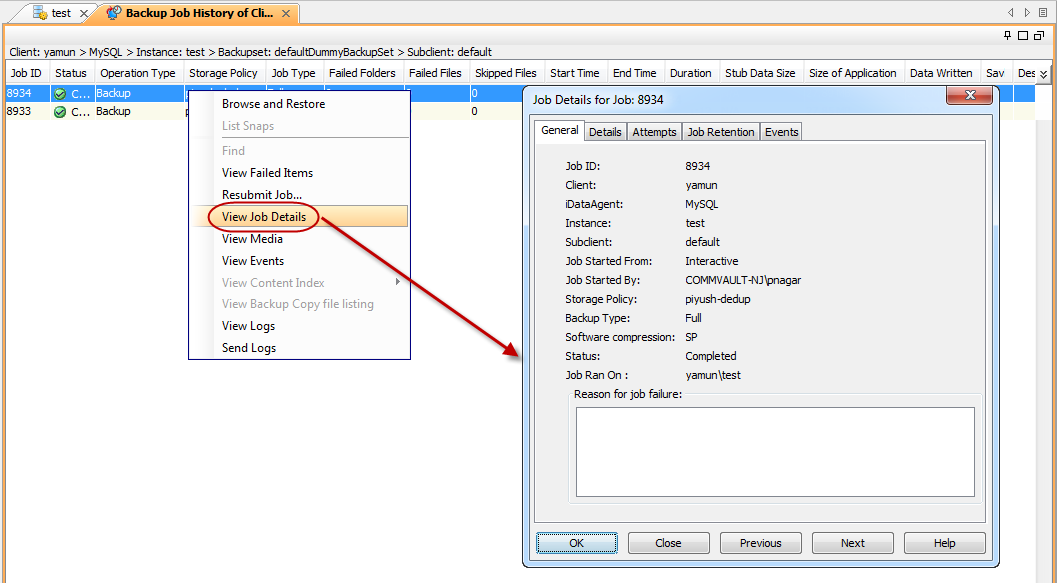Open the Job Retention tab
The image size is (1057, 583).
click(720, 132)
